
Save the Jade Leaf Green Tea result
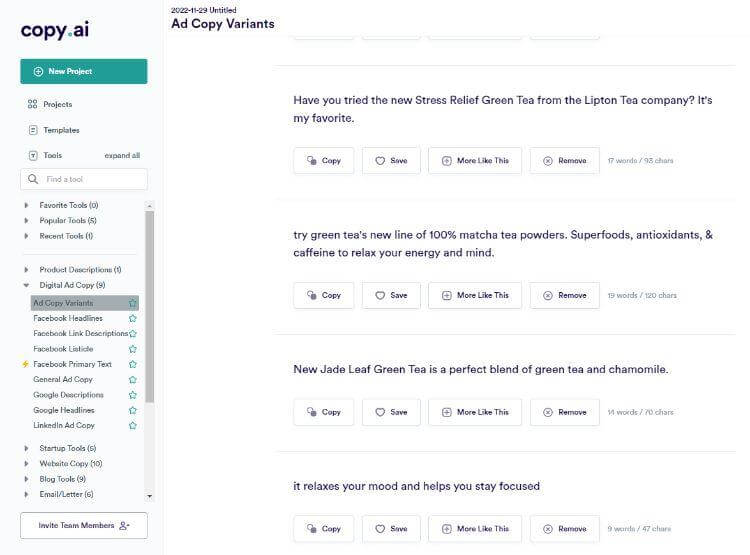(x=391, y=412)
